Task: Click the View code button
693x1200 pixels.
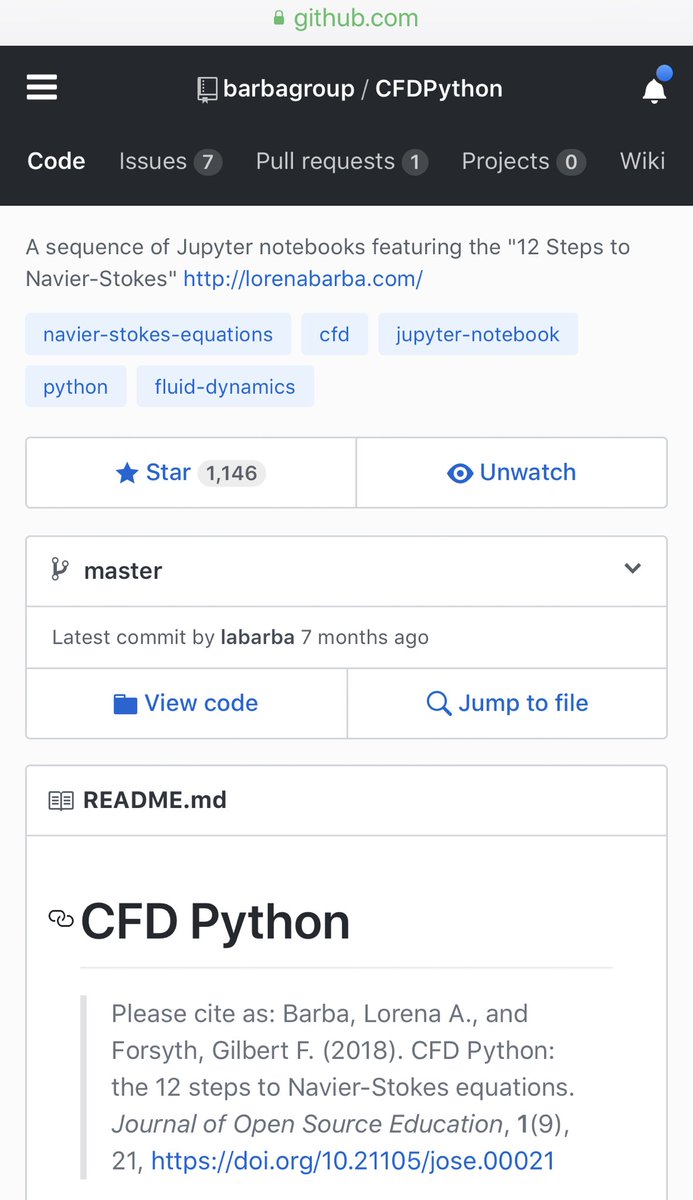Action: [186, 704]
